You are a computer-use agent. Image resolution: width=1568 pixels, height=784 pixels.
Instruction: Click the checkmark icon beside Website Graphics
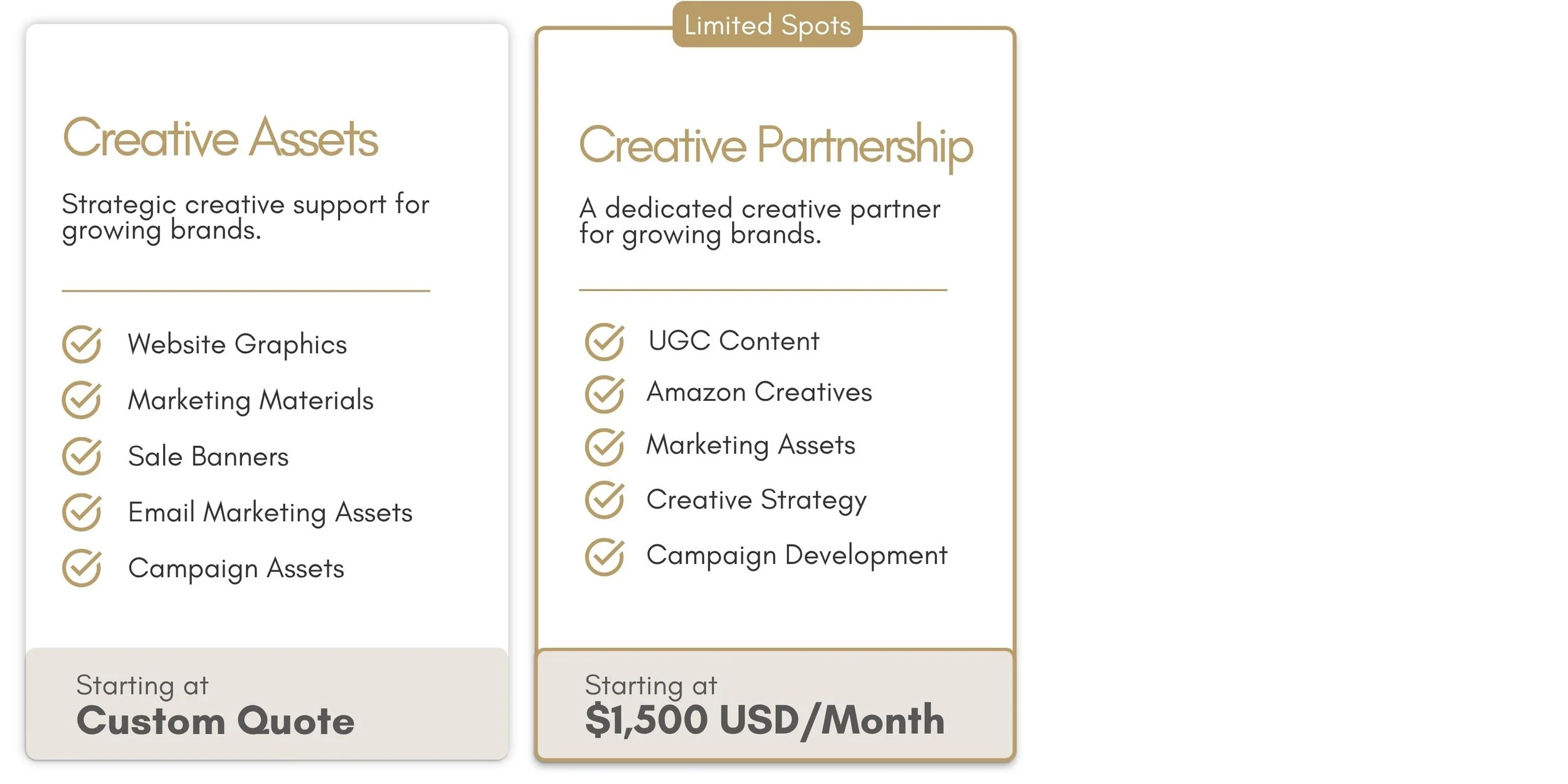click(82, 344)
